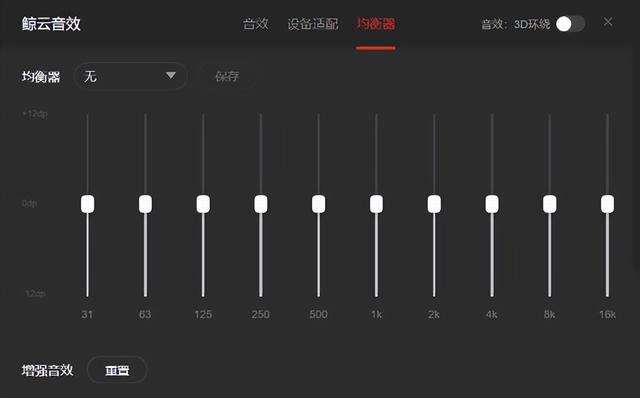Open the 均衡器 preset dropdown showing 无
The height and width of the screenshot is (398, 640).
[130, 76]
